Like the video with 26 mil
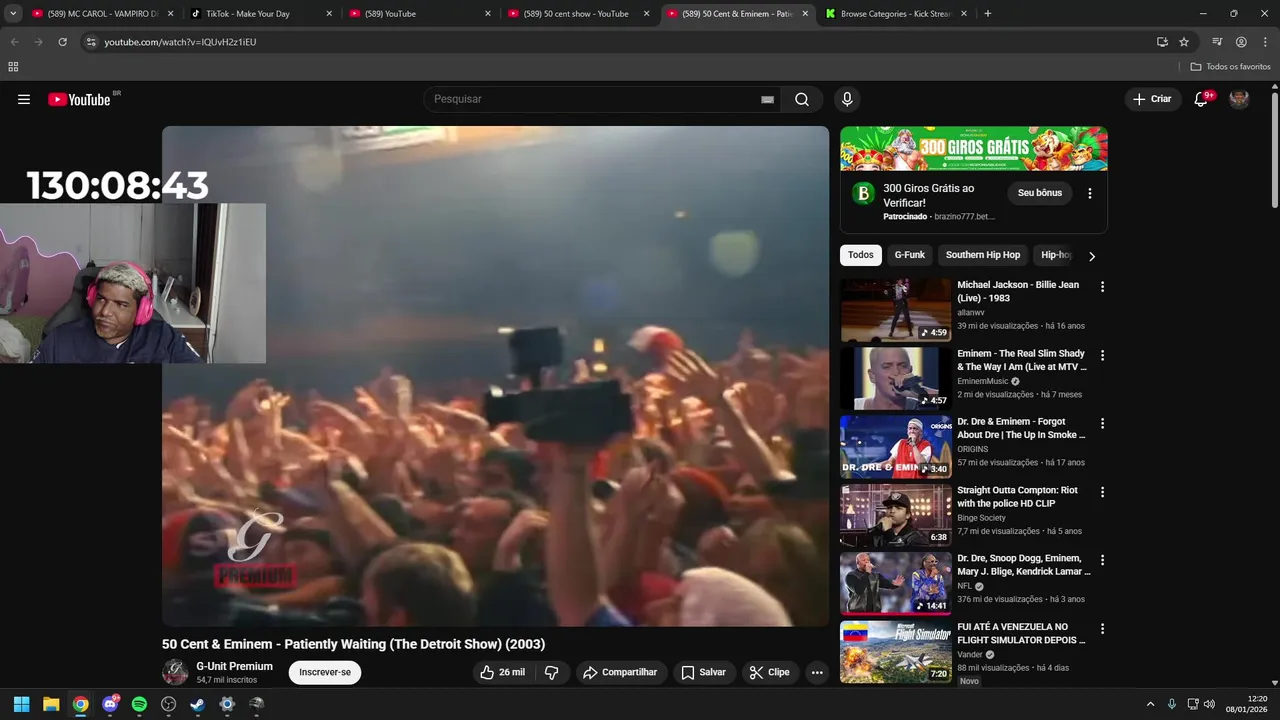 pos(502,672)
